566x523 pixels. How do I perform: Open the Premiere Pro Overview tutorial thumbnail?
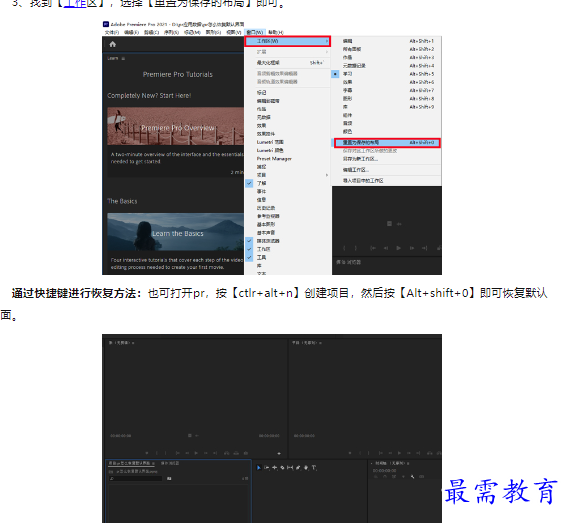tap(175, 126)
